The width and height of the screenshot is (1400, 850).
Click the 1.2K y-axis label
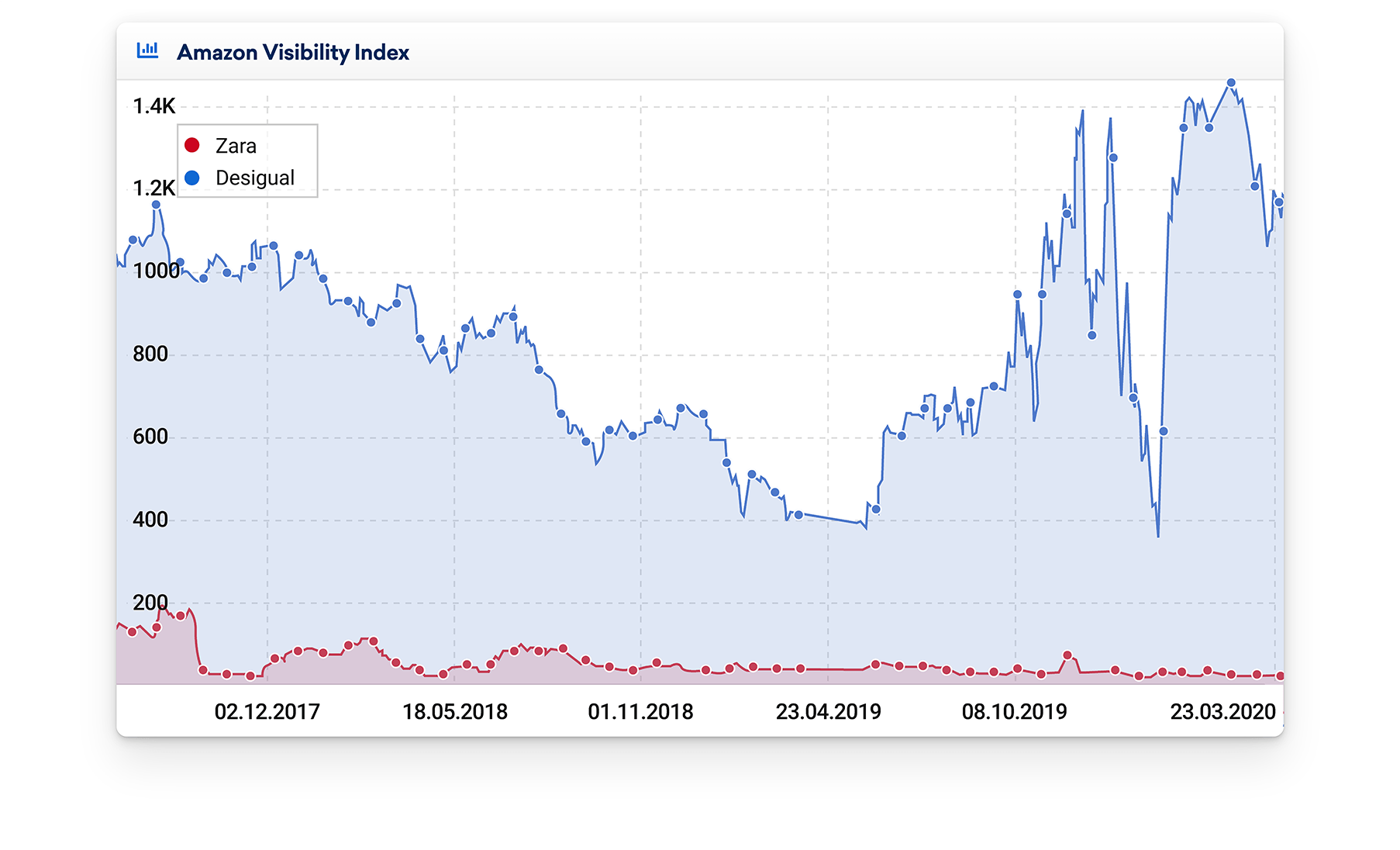[x=153, y=188]
